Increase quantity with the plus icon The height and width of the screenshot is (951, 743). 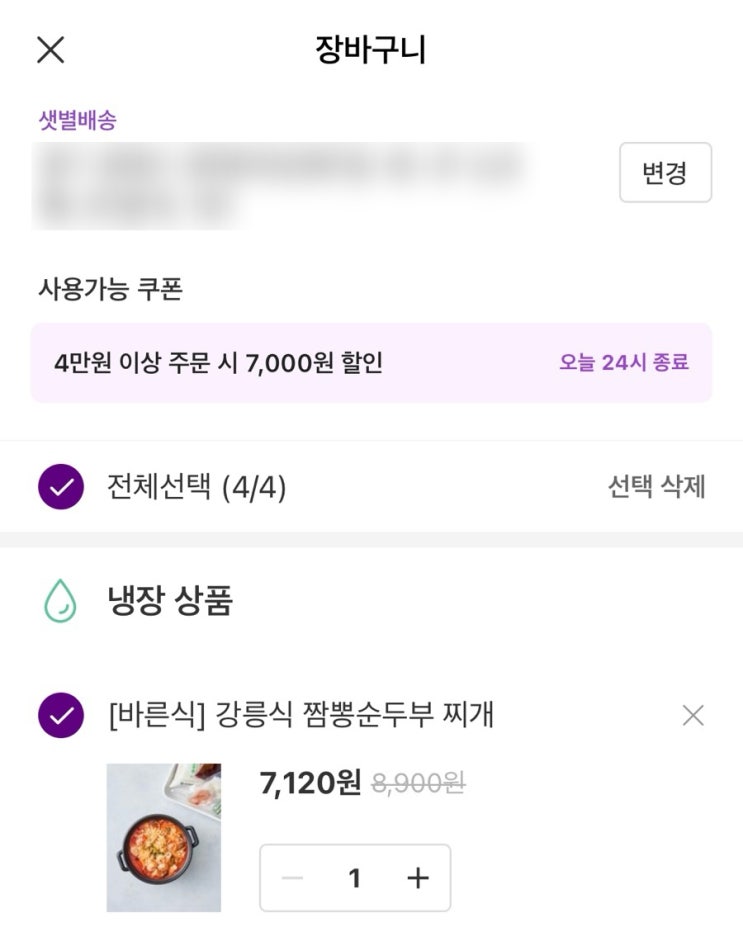coord(418,878)
